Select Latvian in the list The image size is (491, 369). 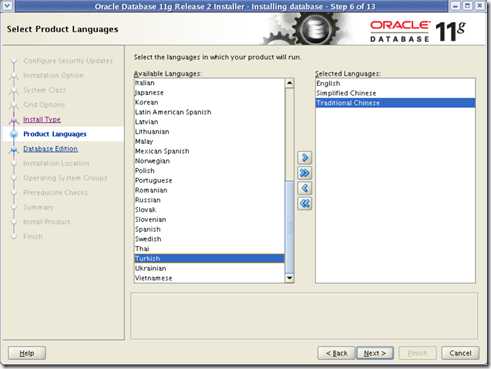(209, 122)
